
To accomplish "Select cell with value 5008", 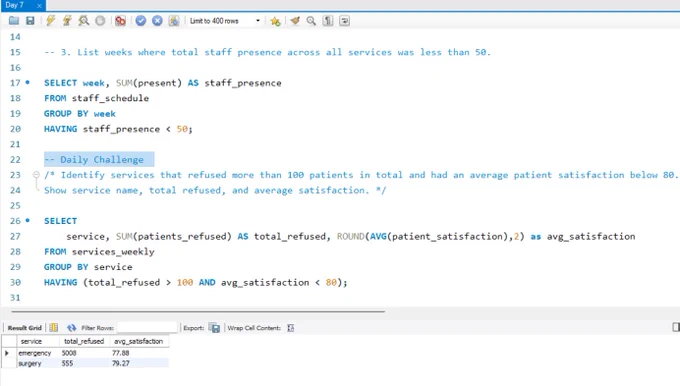I will click(x=84, y=353).
